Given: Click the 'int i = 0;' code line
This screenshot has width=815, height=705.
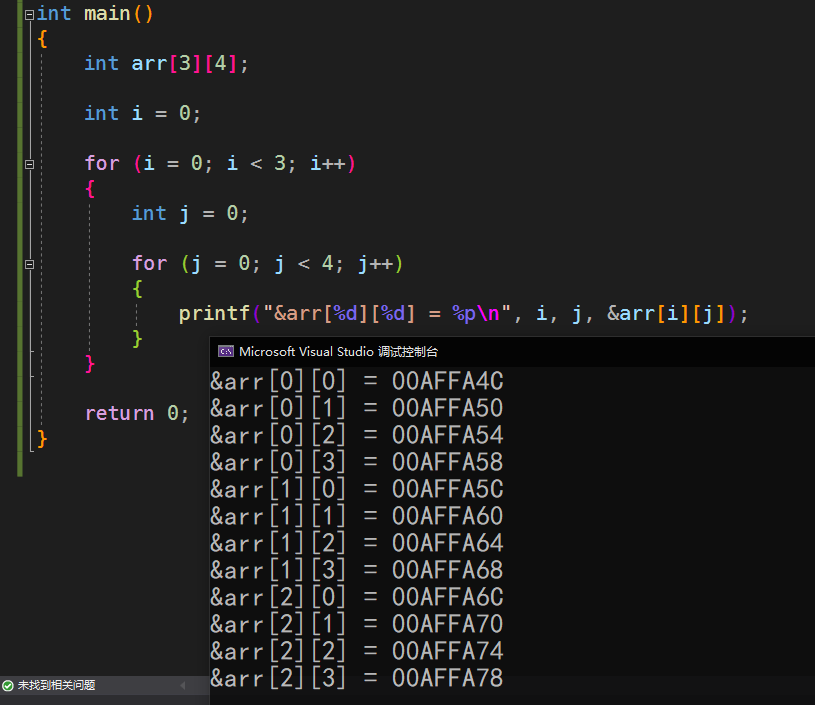Looking at the screenshot, I should [x=142, y=113].
